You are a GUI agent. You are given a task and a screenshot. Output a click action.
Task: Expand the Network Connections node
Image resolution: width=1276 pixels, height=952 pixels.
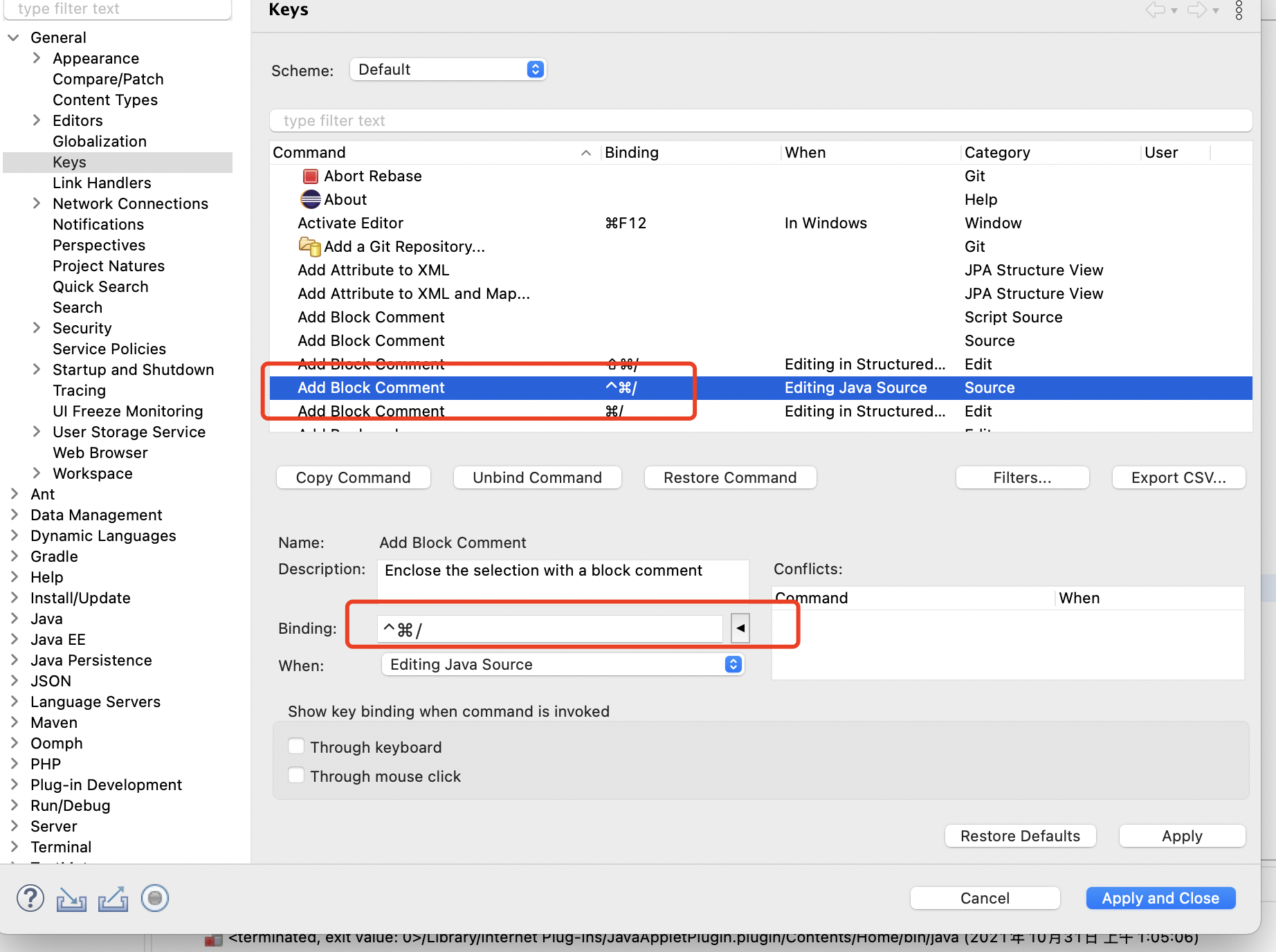click(x=37, y=203)
